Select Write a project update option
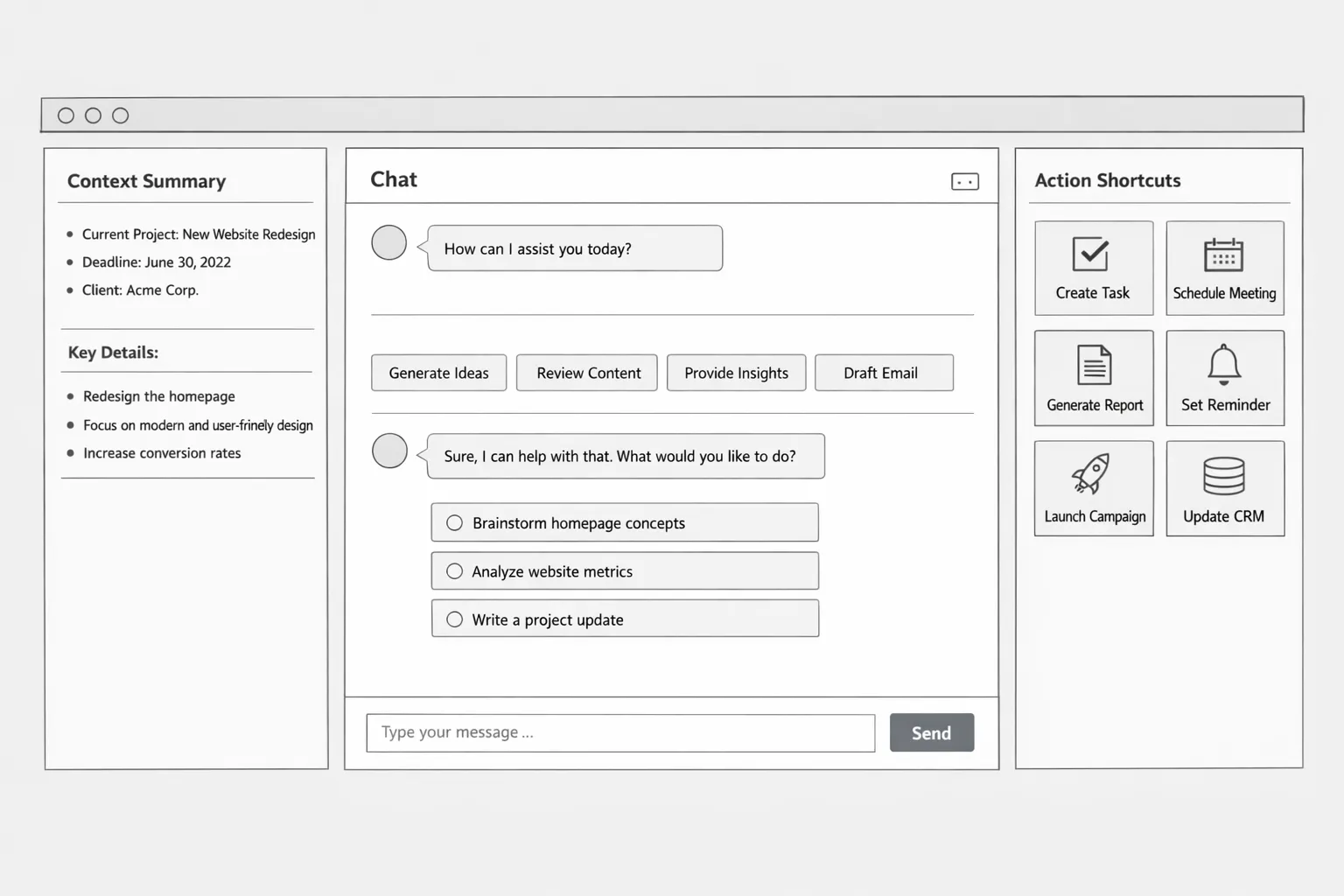This screenshot has width=1344, height=896. click(x=455, y=619)
